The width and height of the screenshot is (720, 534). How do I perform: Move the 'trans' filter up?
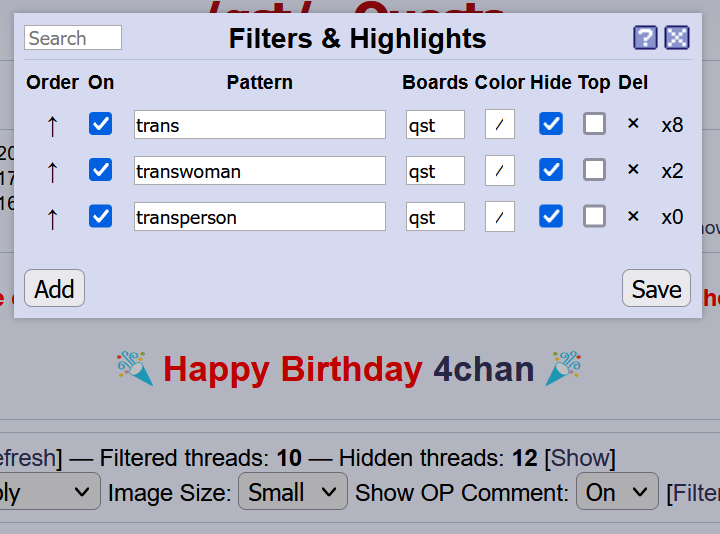(x=52, y=125)
